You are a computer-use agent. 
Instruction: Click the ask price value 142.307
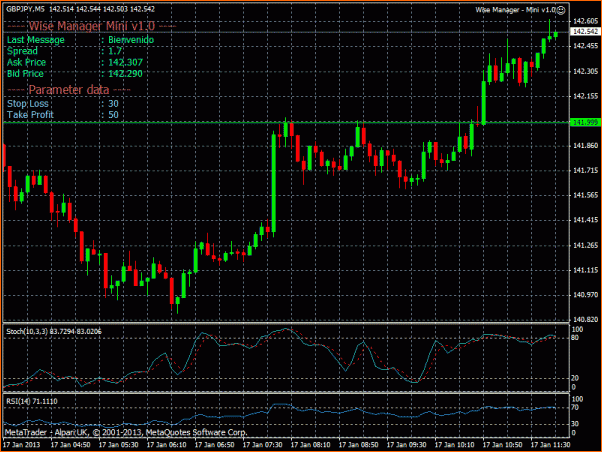(125, 62)
